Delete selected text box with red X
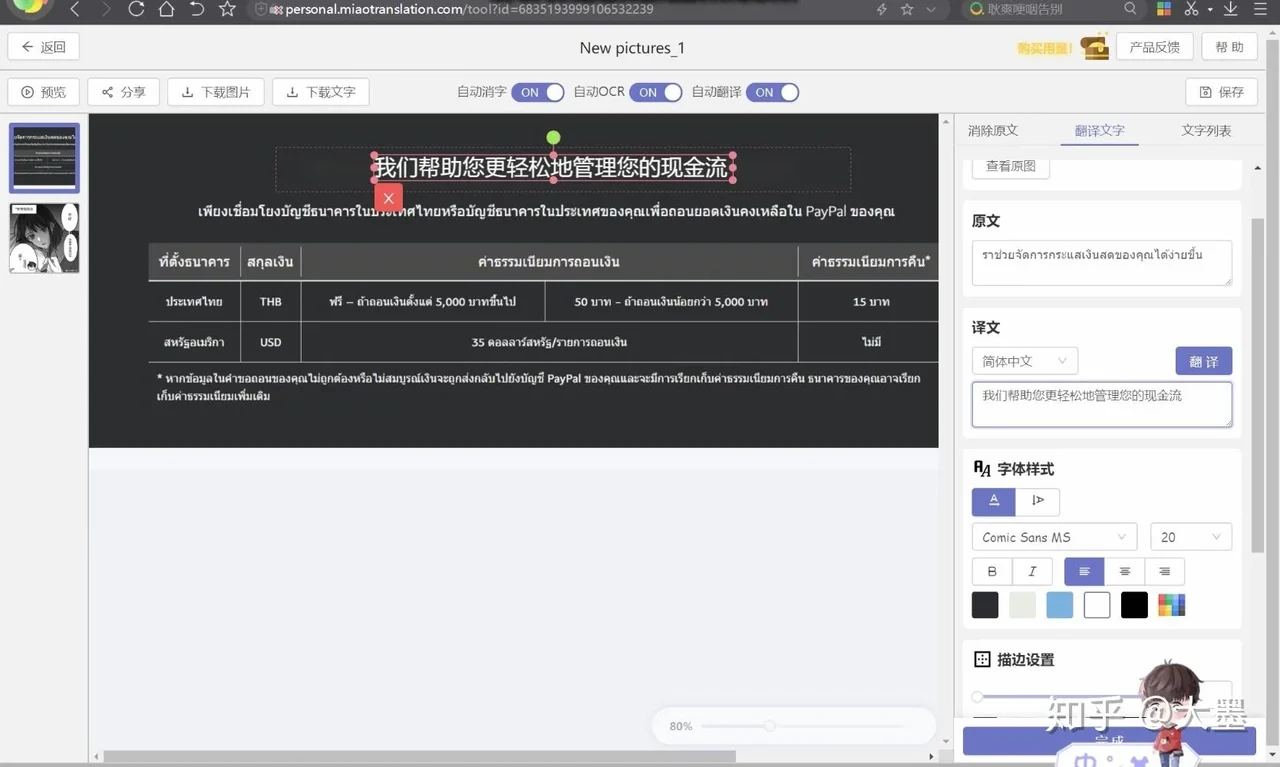This screenshot has height=767, width=1280. coord(388,198)
